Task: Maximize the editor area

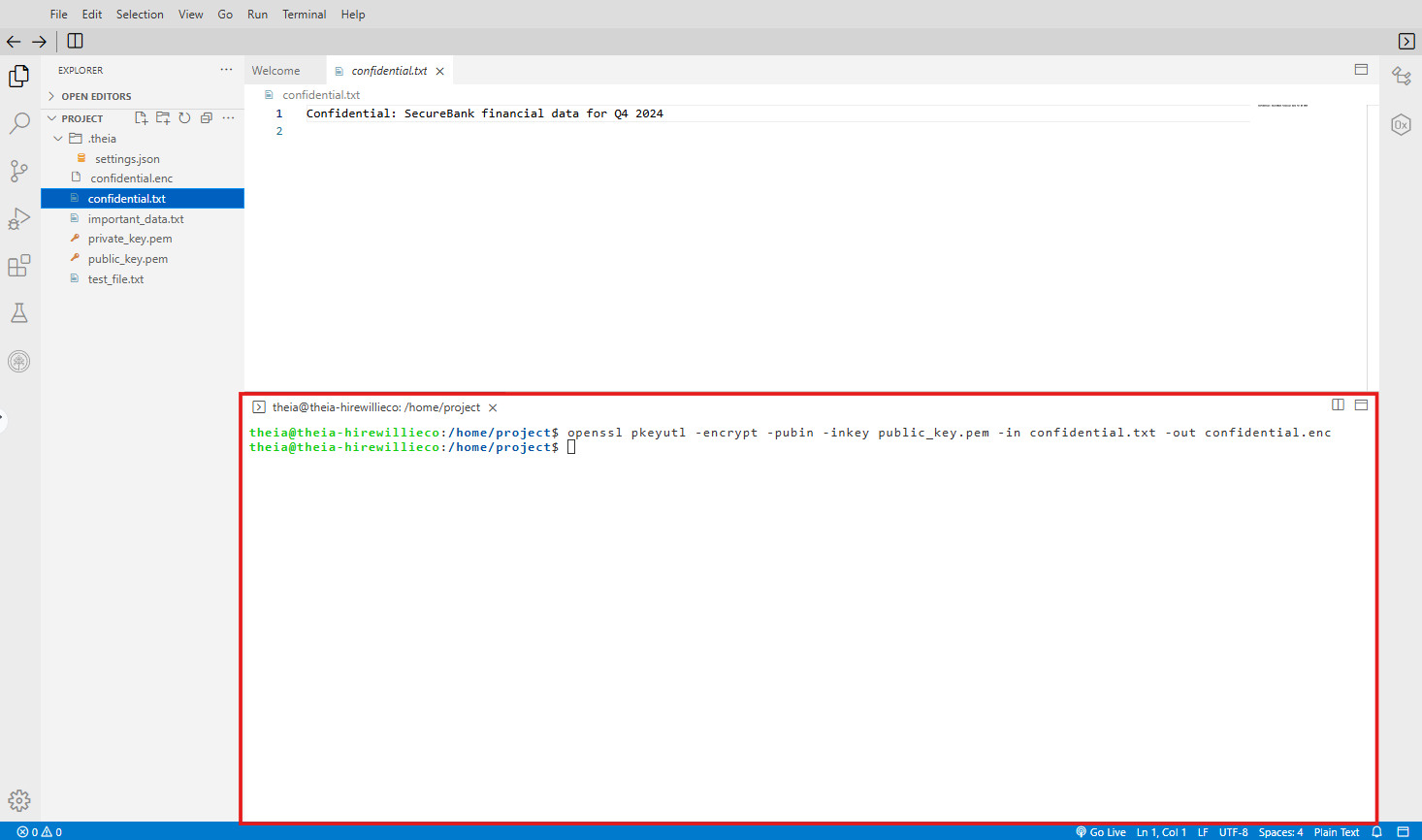Action: click(1361, 70)
